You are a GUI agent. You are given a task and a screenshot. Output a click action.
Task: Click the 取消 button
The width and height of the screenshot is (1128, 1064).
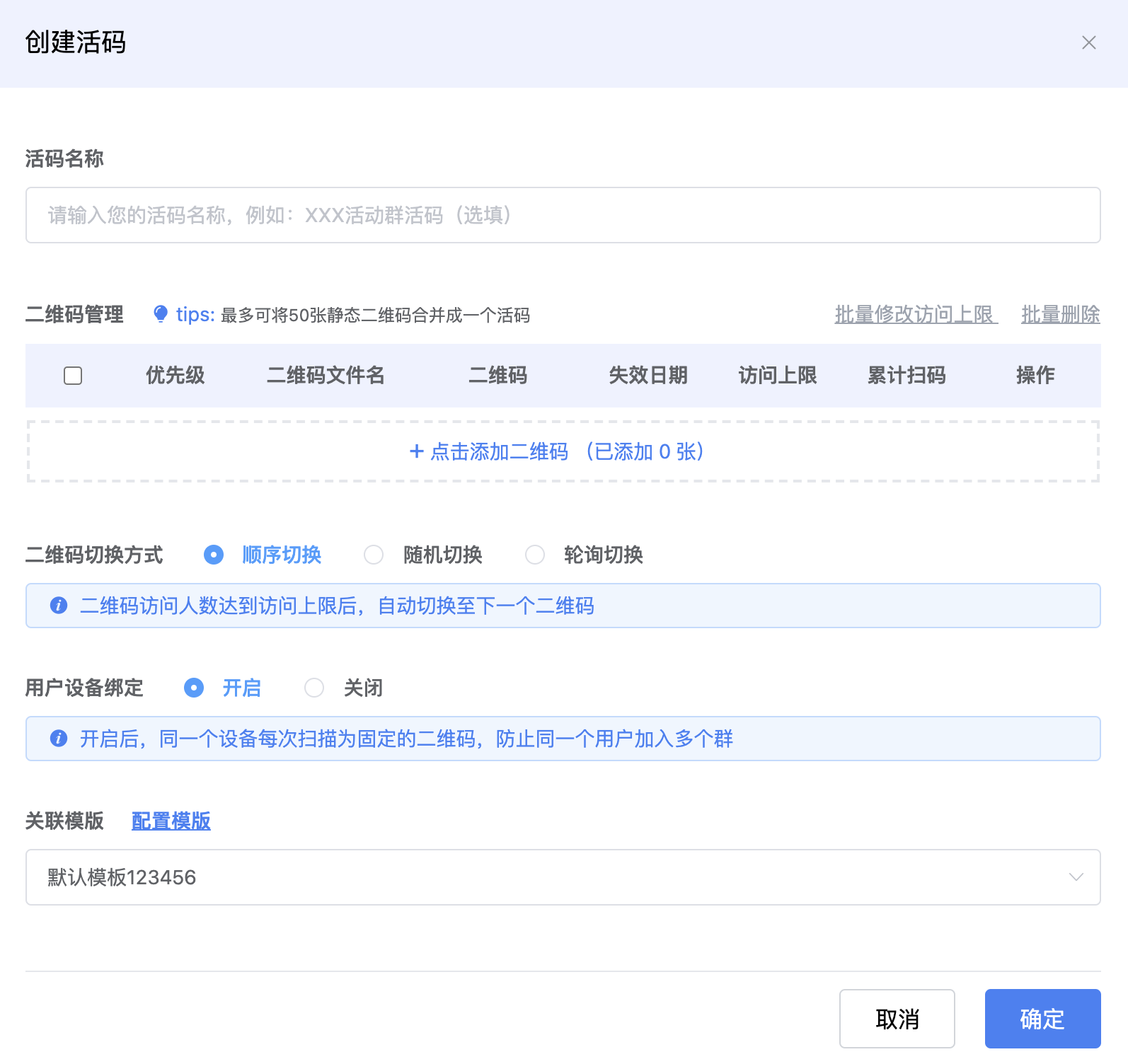coord(897,1019)
